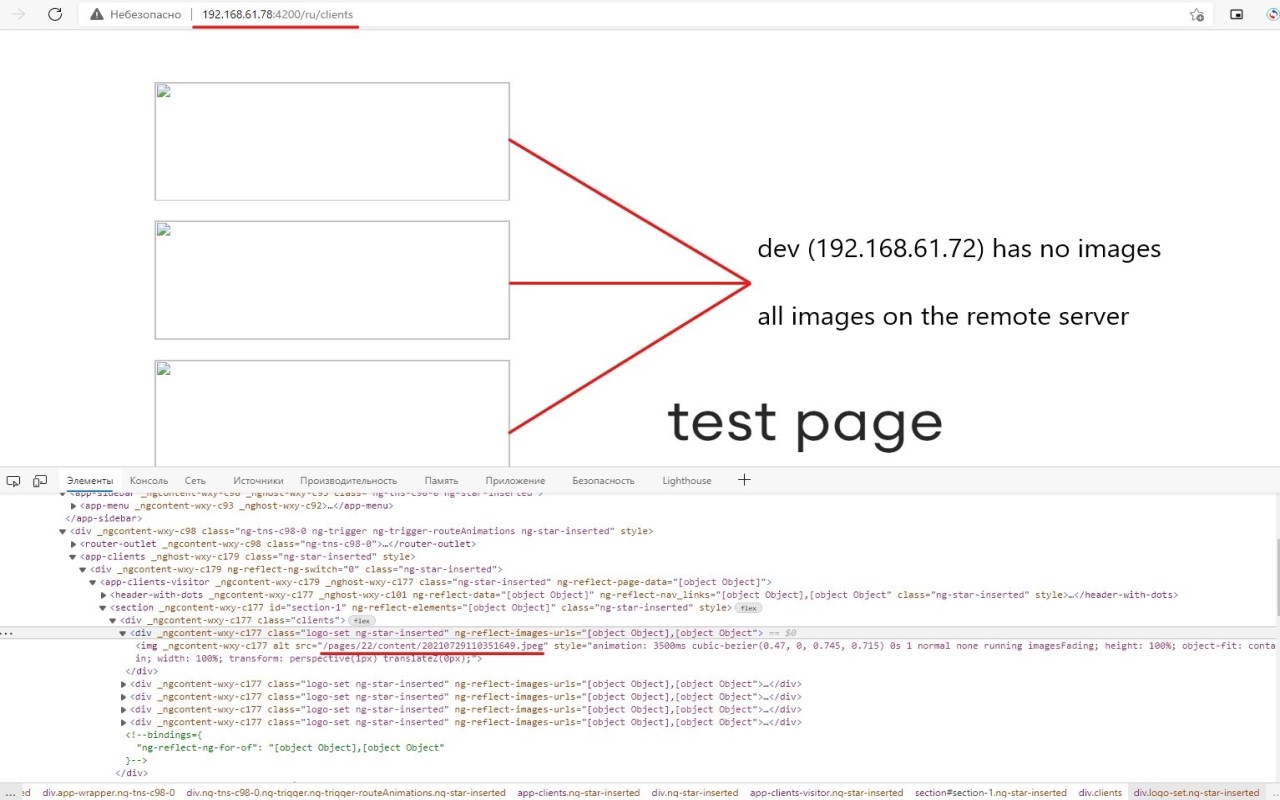Toggle the device emulation icon in DevTools
Screen dimensions: 1280x800
(x=40, y=481)
